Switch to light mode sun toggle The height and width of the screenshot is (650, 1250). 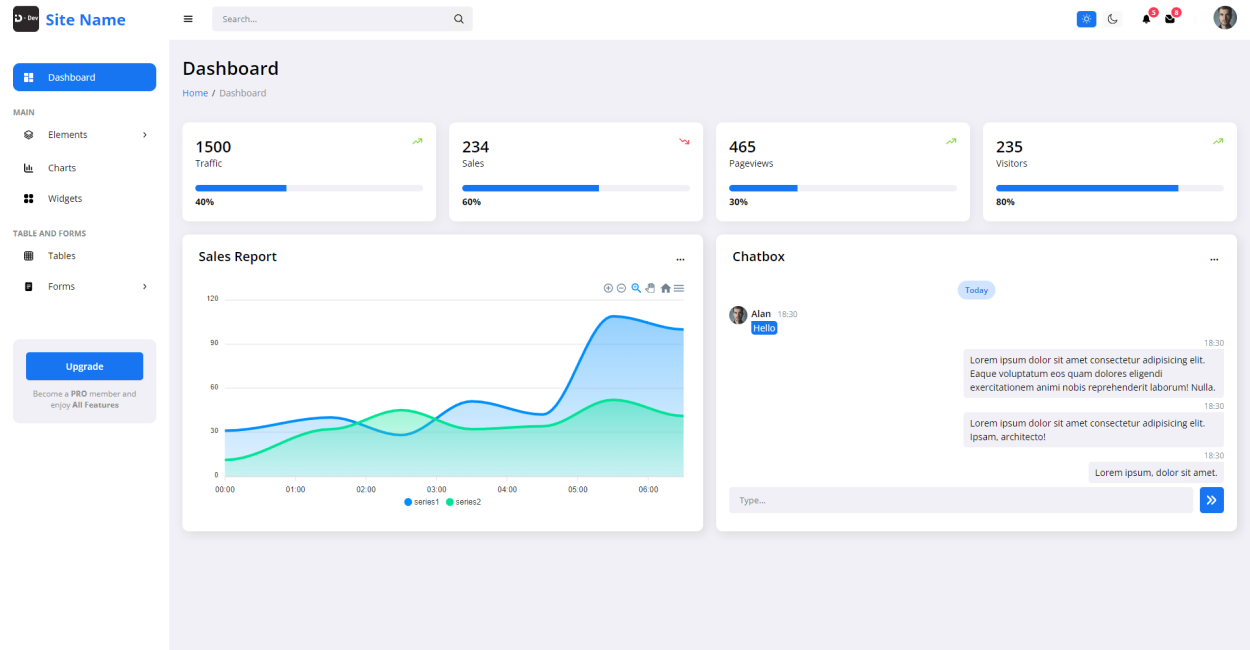pos(1086,19)
